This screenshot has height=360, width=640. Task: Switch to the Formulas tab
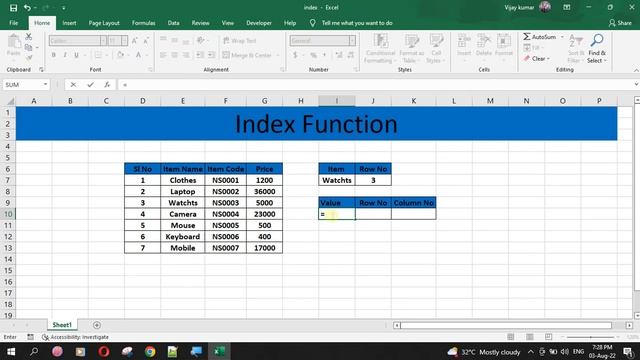tap(143, 23)
